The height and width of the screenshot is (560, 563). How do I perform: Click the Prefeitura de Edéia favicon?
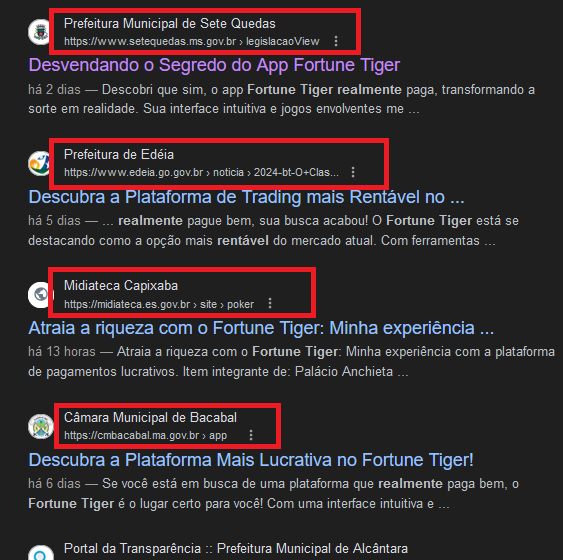[x=40, y=163]
